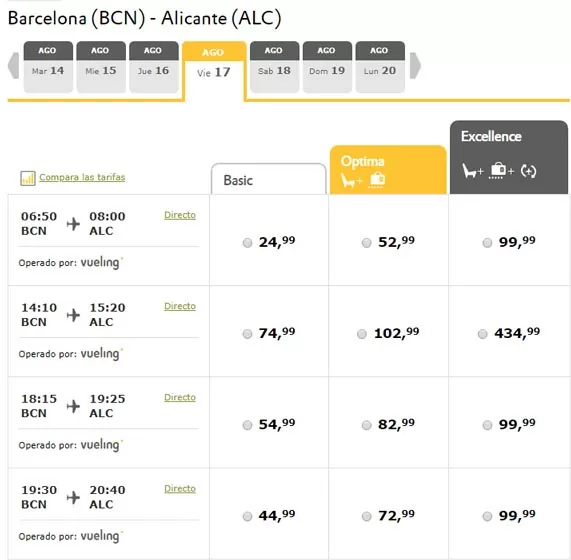Click the next dates arrow
The height and width of the screenshot is (560, 571).
coord(415,66)
